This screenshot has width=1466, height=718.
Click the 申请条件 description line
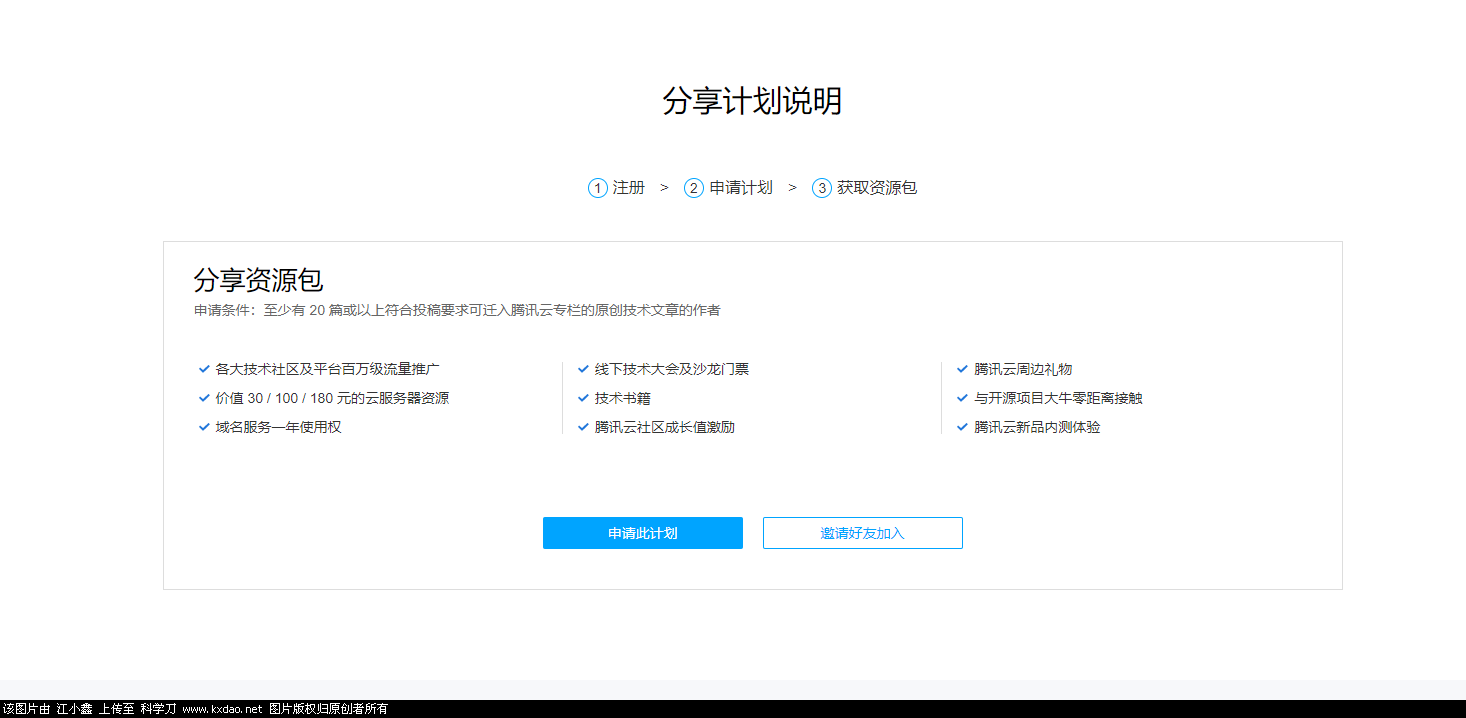click(x=457, y=310)
